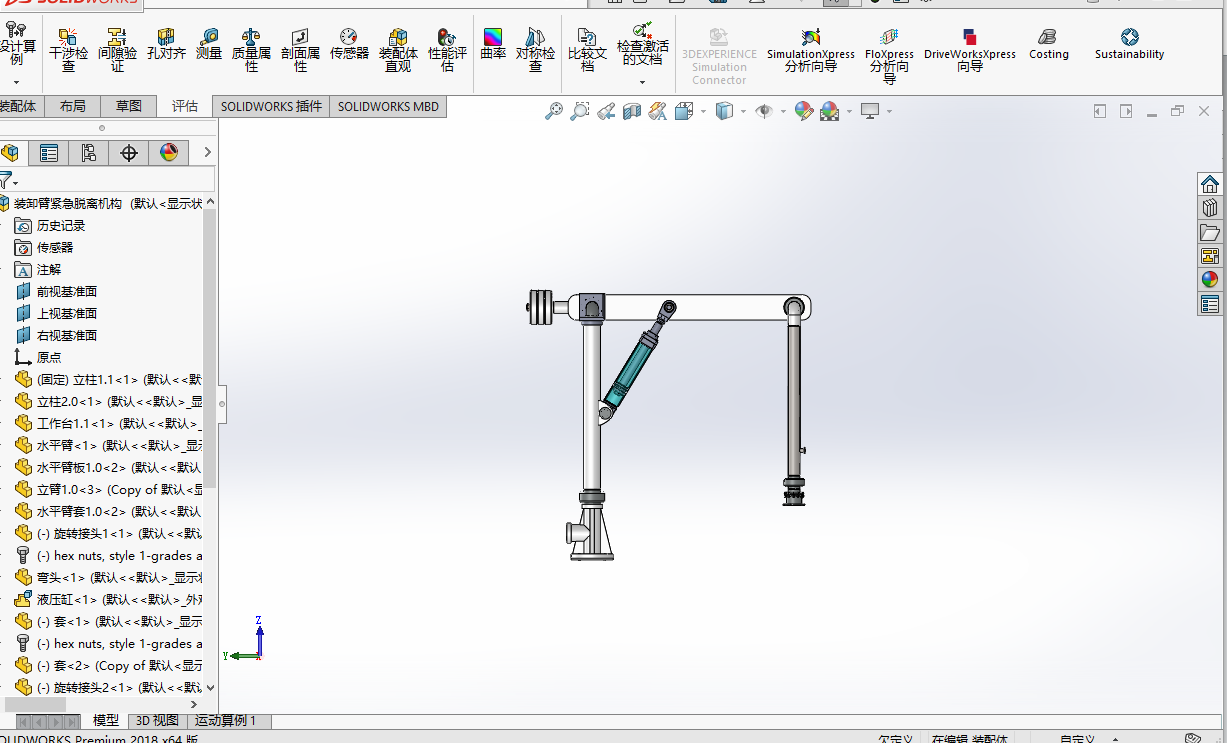Open SOLIDWORKS Resources home in task pane

pyautogui.click(x=1210, y=184)
